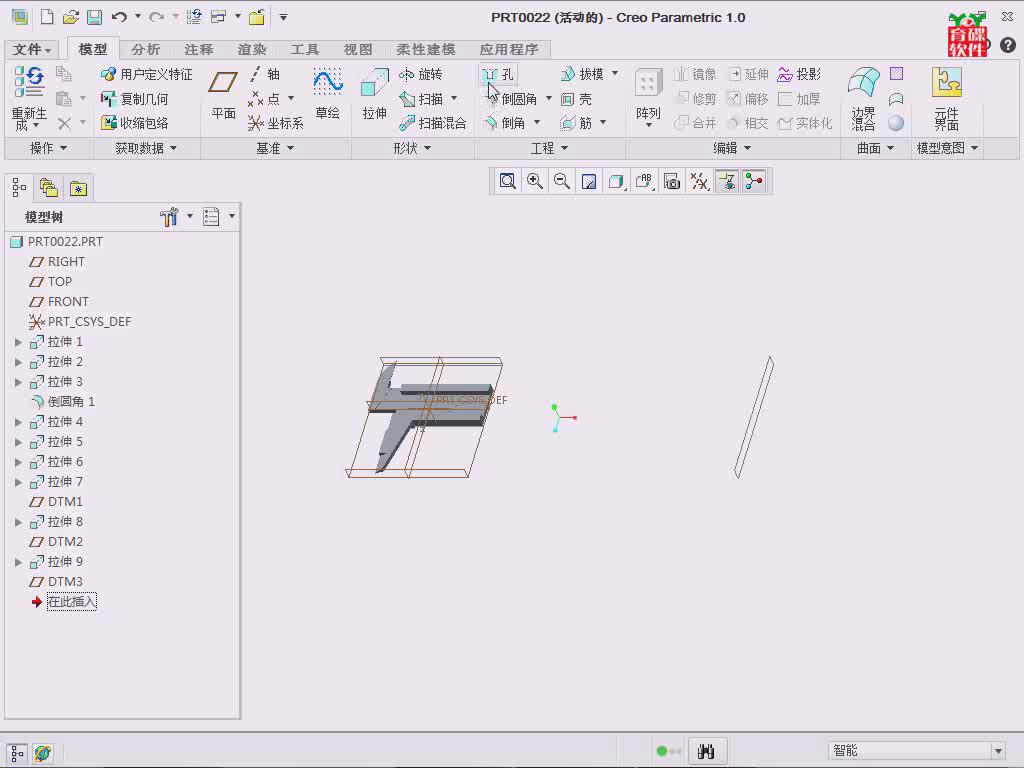Open the 基准 (Datum) group dropdown

(275, 148)
